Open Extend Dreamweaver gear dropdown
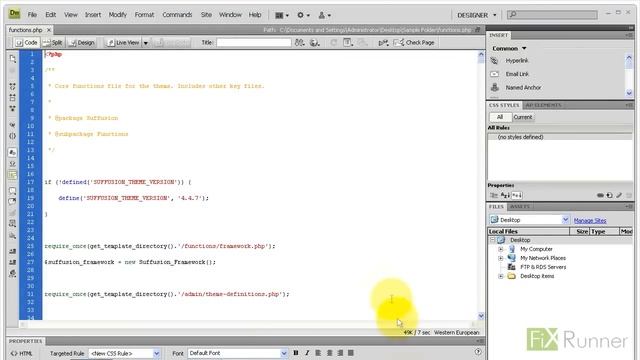This screenshot has width=640, height=360. pyautogui.click(x=303, y=15)
